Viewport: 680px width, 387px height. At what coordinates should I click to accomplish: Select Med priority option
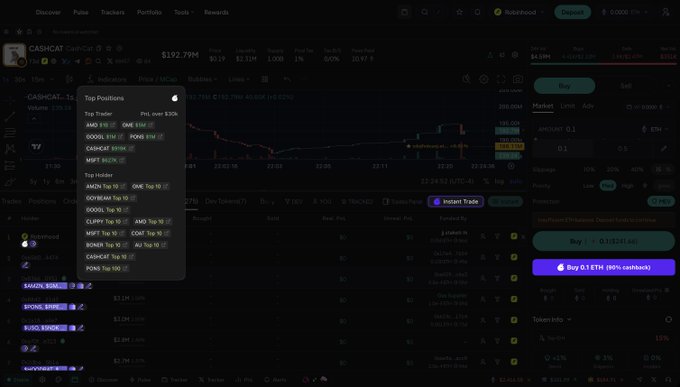click(x=608, y=186)
